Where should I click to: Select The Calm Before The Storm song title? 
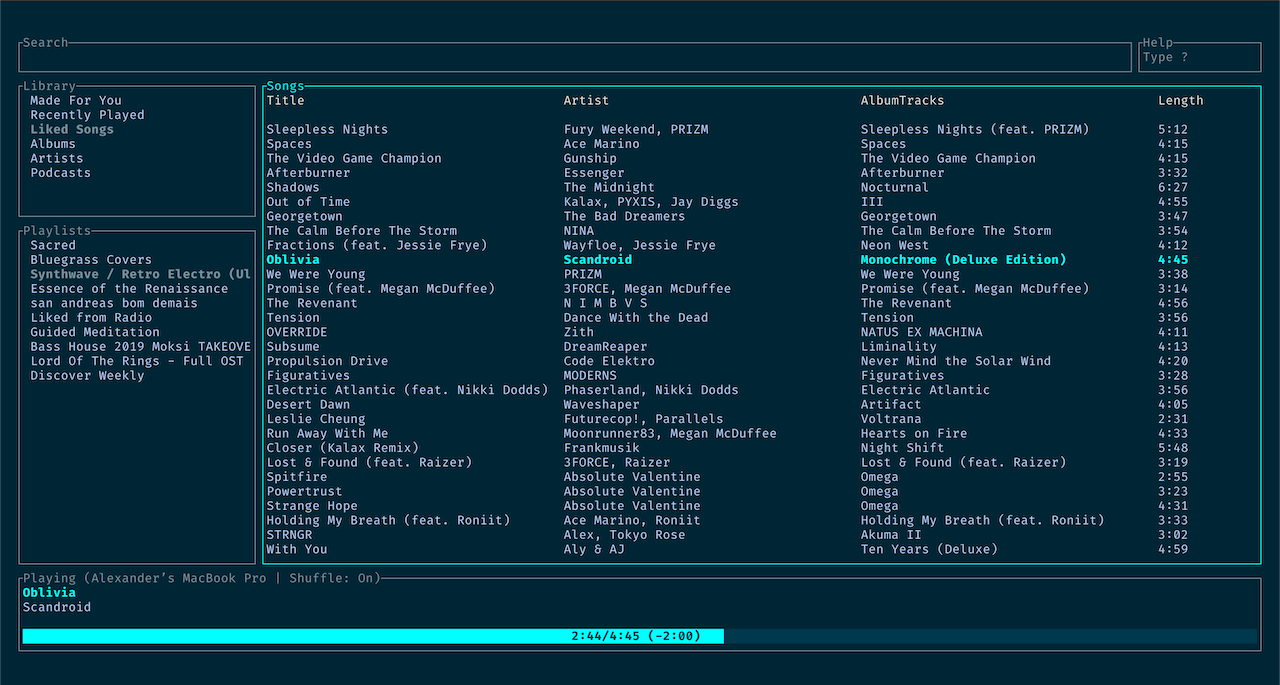[362, 231]
